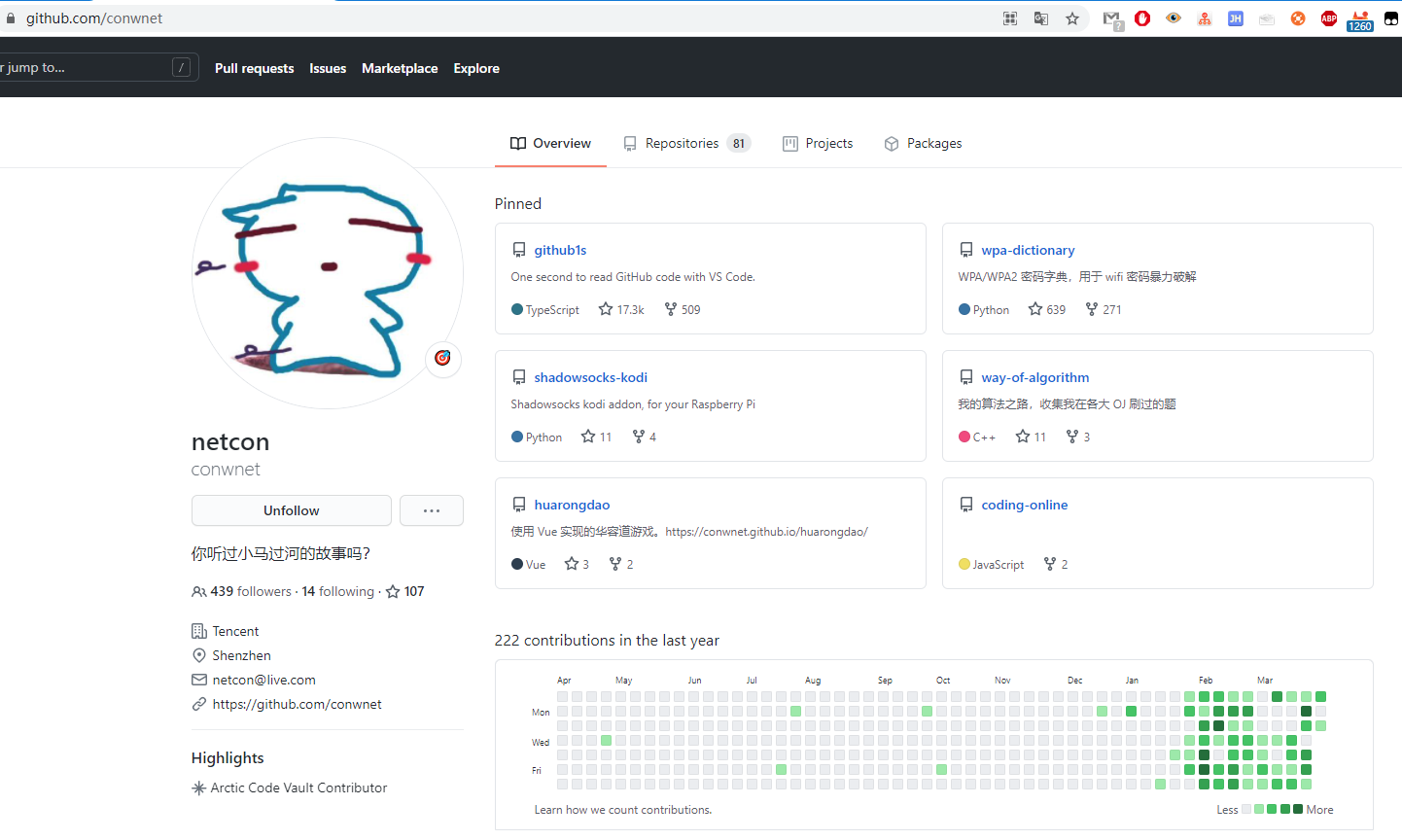The image size is (1402, 840).
Task: Click the Unfollow button
Action: [x=292, y=510]
